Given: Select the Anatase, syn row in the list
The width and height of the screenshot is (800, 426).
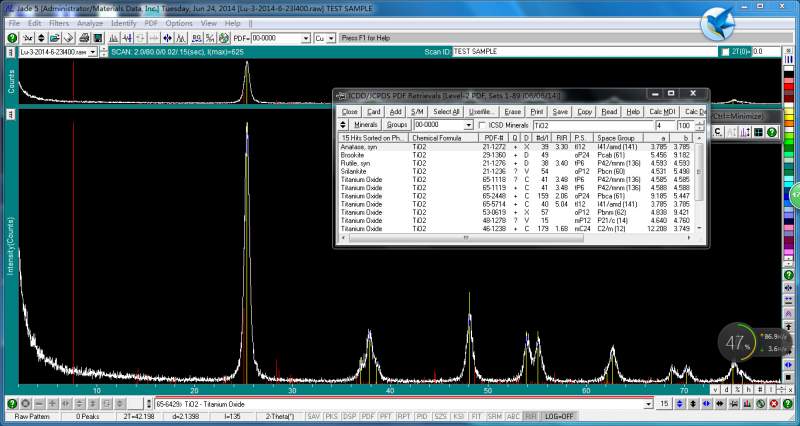Looking at the screenshot, I should (x=358, y=147).
